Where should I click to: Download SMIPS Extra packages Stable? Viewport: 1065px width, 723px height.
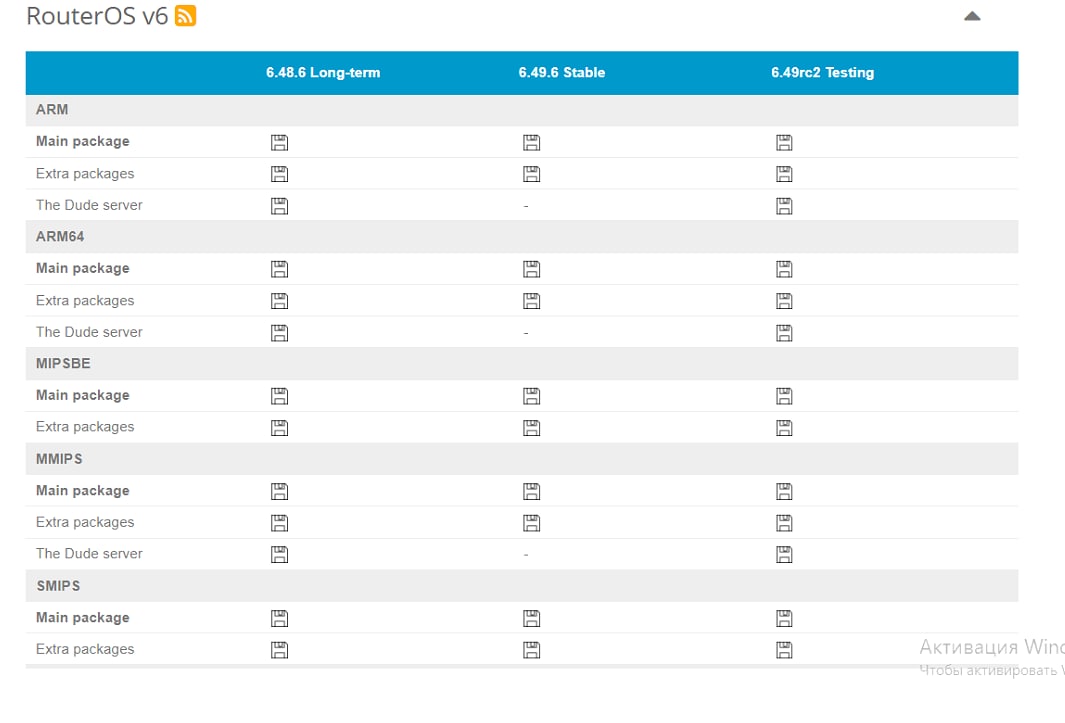(x=532, y=650)
